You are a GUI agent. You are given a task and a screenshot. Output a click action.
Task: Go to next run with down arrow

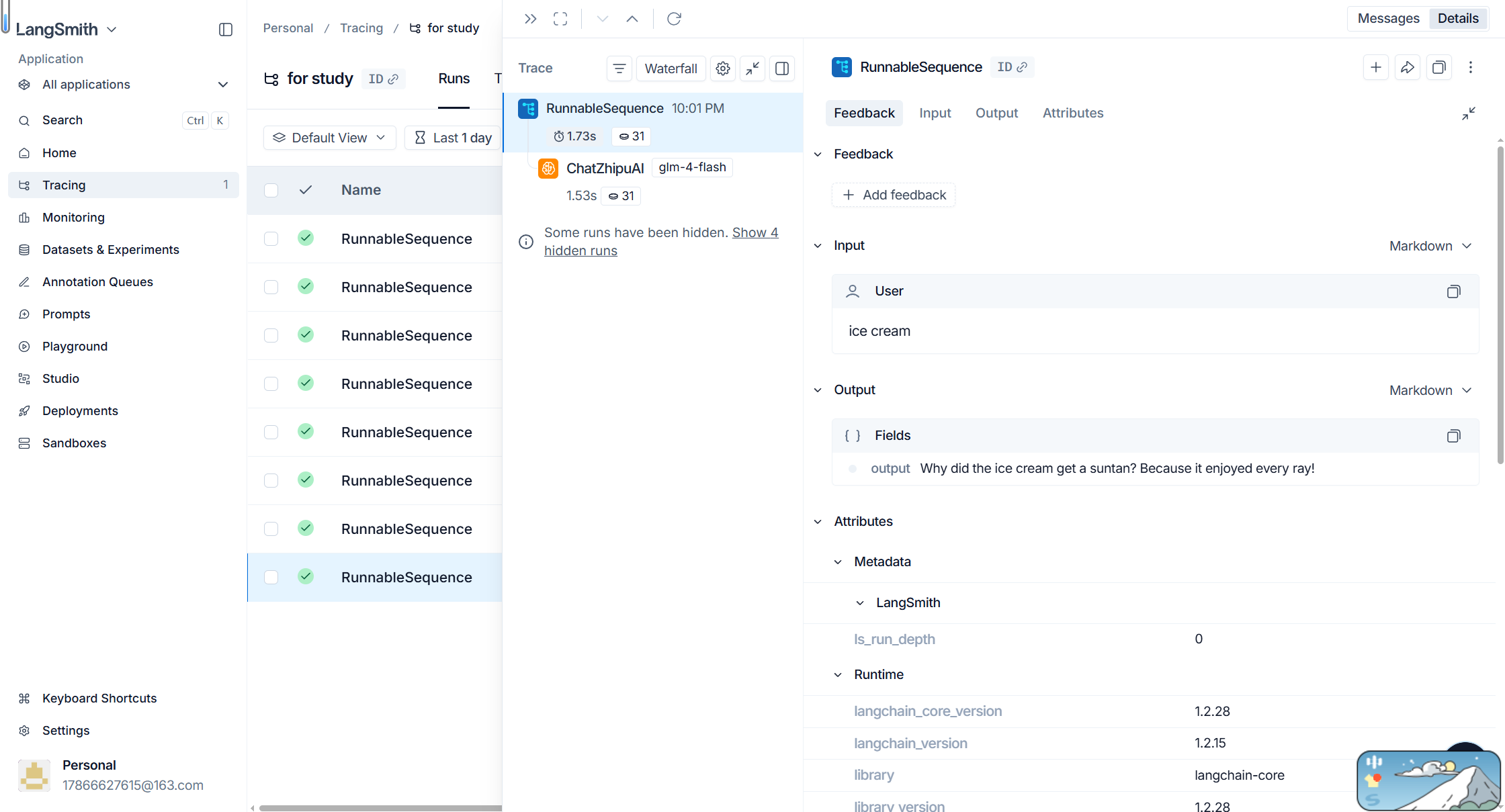(603, 19)
